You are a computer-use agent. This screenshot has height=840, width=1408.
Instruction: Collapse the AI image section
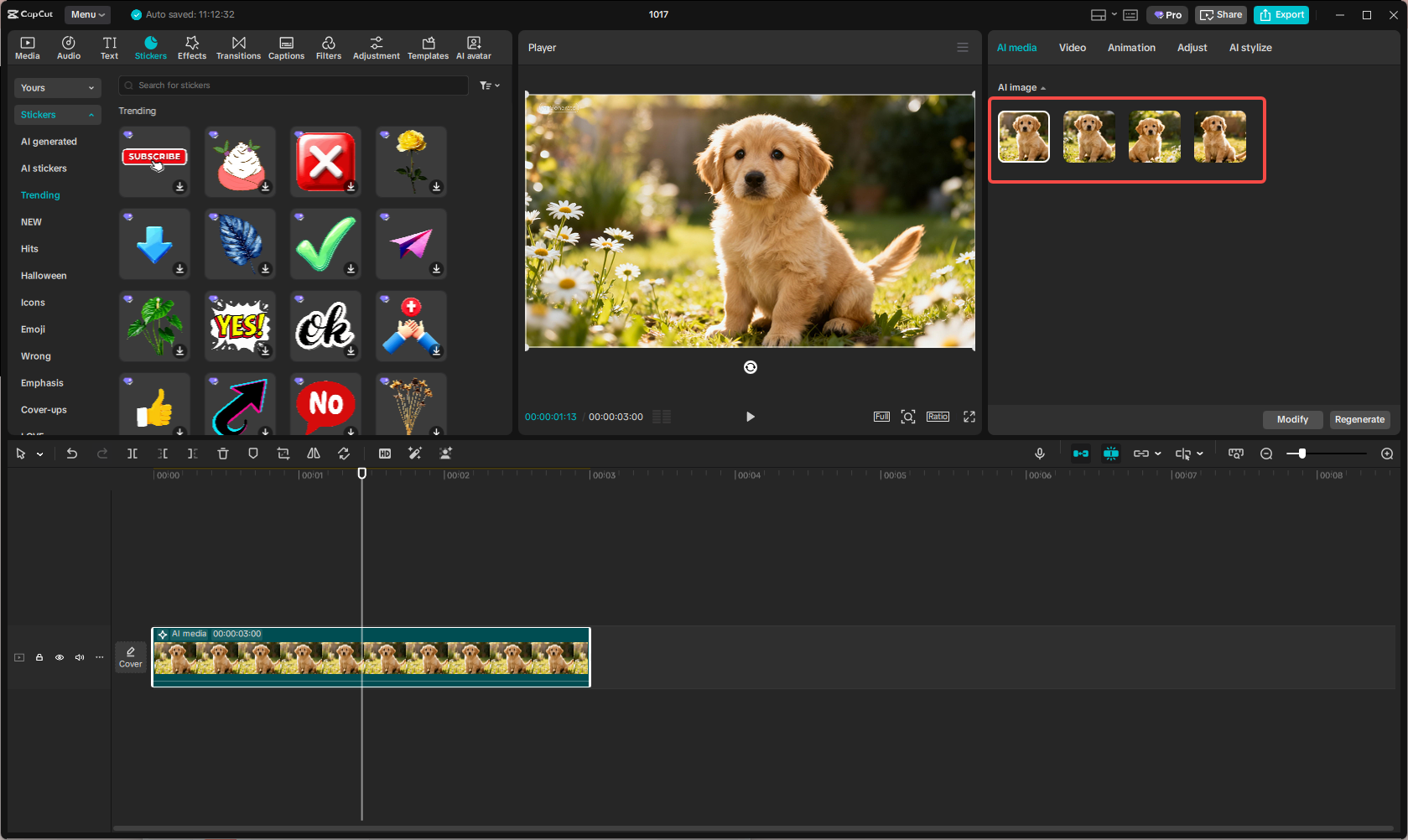tap(1044, 86)
